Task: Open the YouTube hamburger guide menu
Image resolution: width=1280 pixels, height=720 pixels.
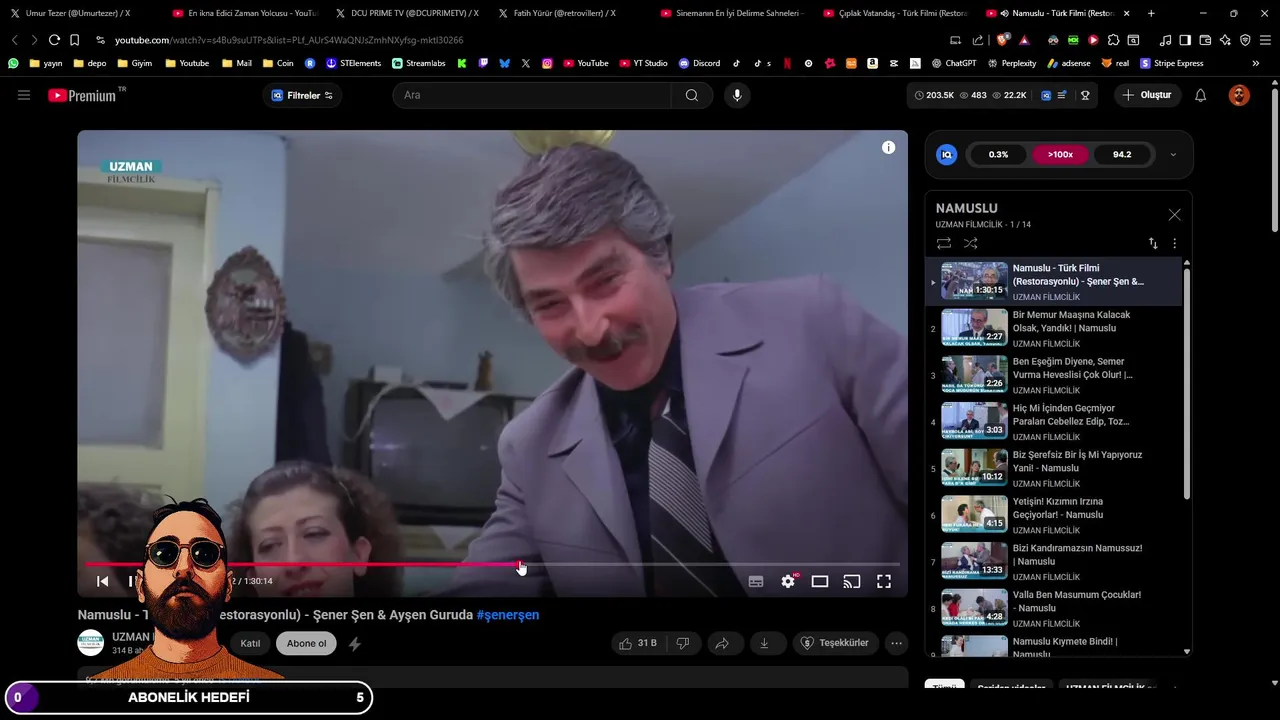Action: pyautogui.click(x=24, y=95)
